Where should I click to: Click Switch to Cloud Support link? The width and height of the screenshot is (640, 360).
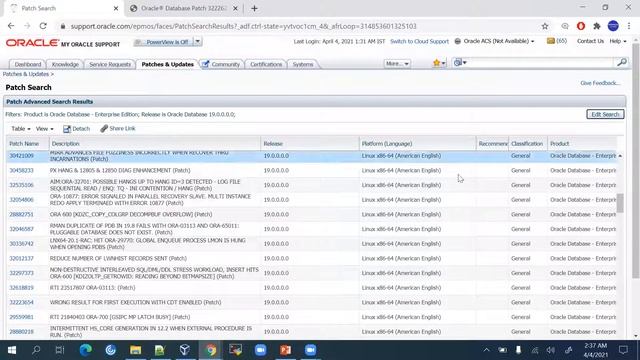tap(419, 41)
